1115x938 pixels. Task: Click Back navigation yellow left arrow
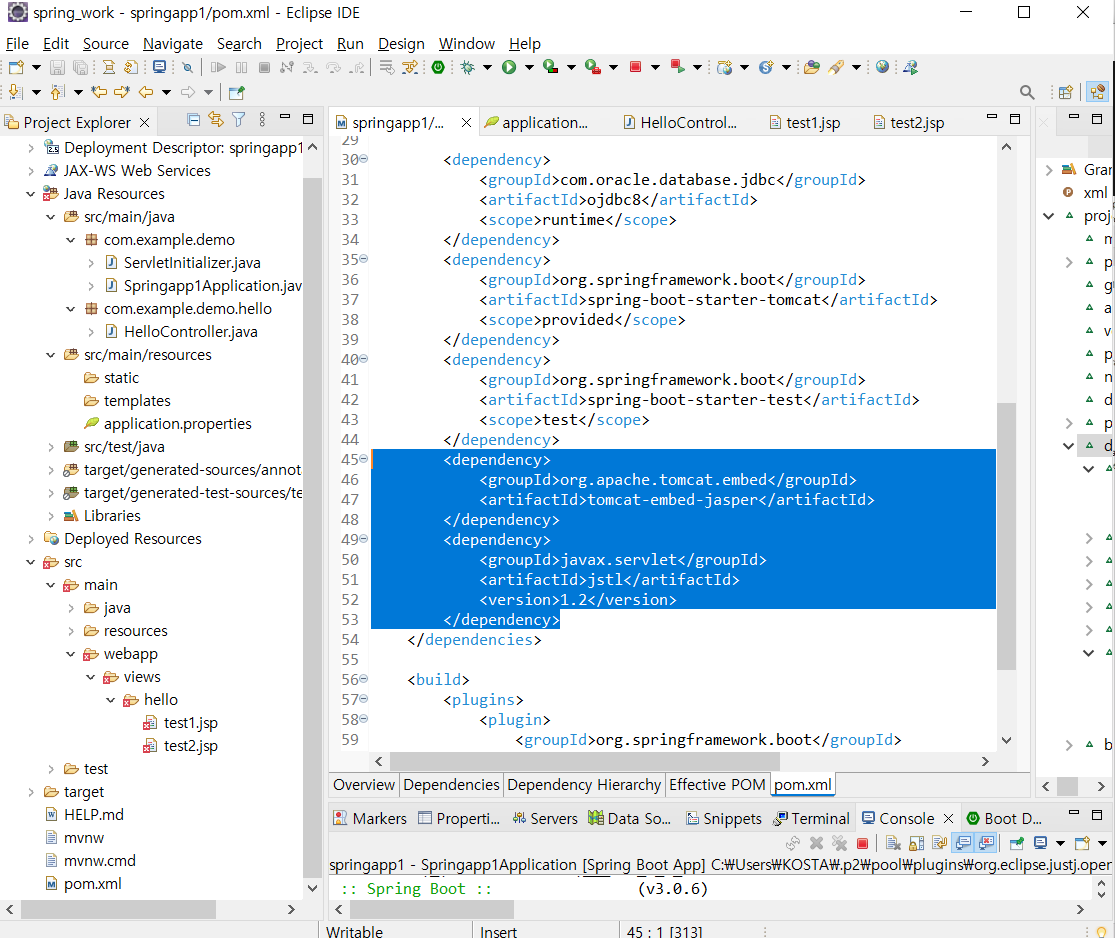[146, 92]
